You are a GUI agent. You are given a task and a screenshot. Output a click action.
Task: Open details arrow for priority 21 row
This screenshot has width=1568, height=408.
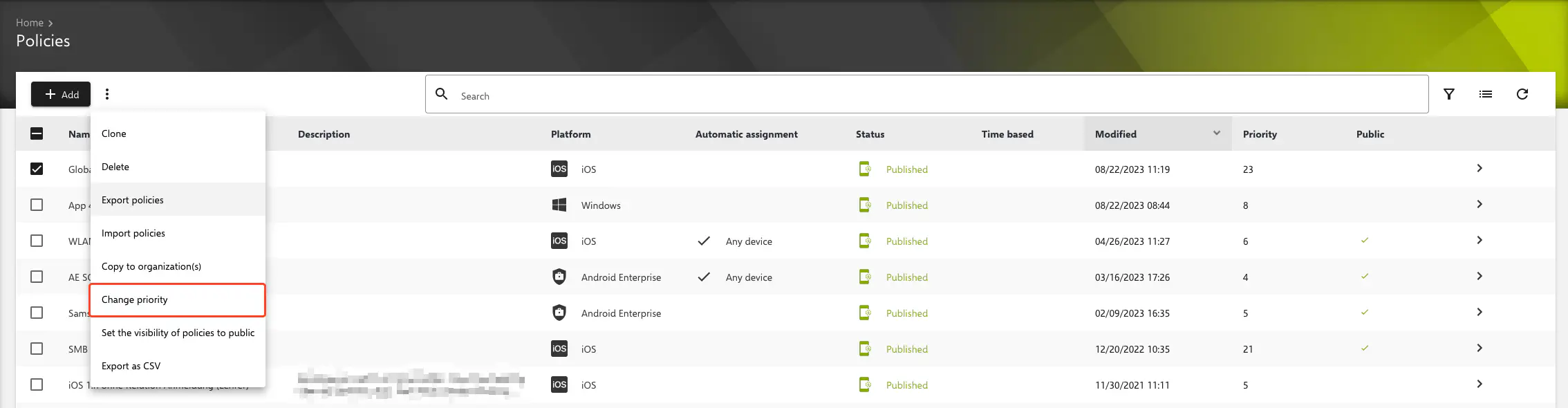click(x=1479, y=348)
